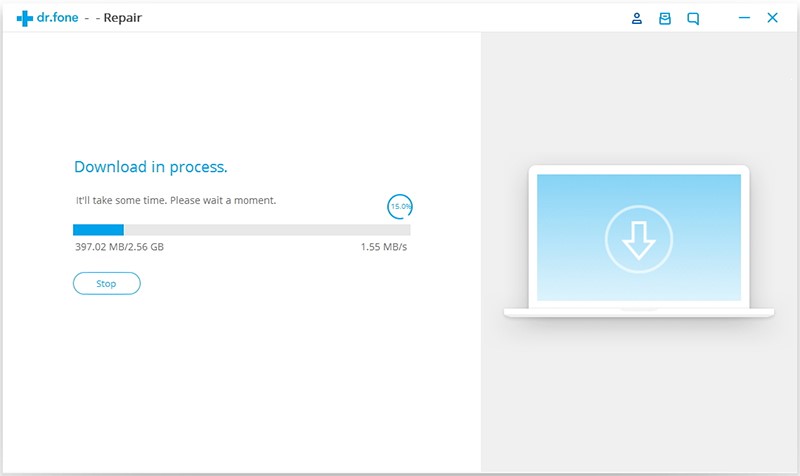Screen dimensions: 800x476
Task: Open the user account icon
Action: pyautogui.click(x=637, y=18)
